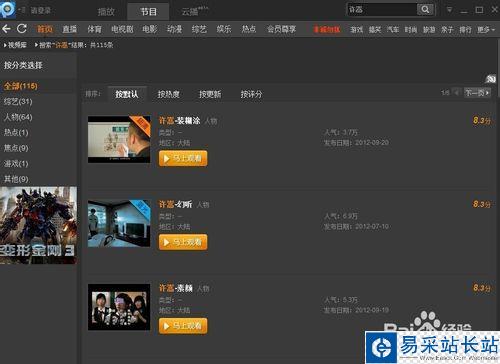Open 综艺 in navigation bar
This screenshot has height=364, width=500.
point(199,29)
